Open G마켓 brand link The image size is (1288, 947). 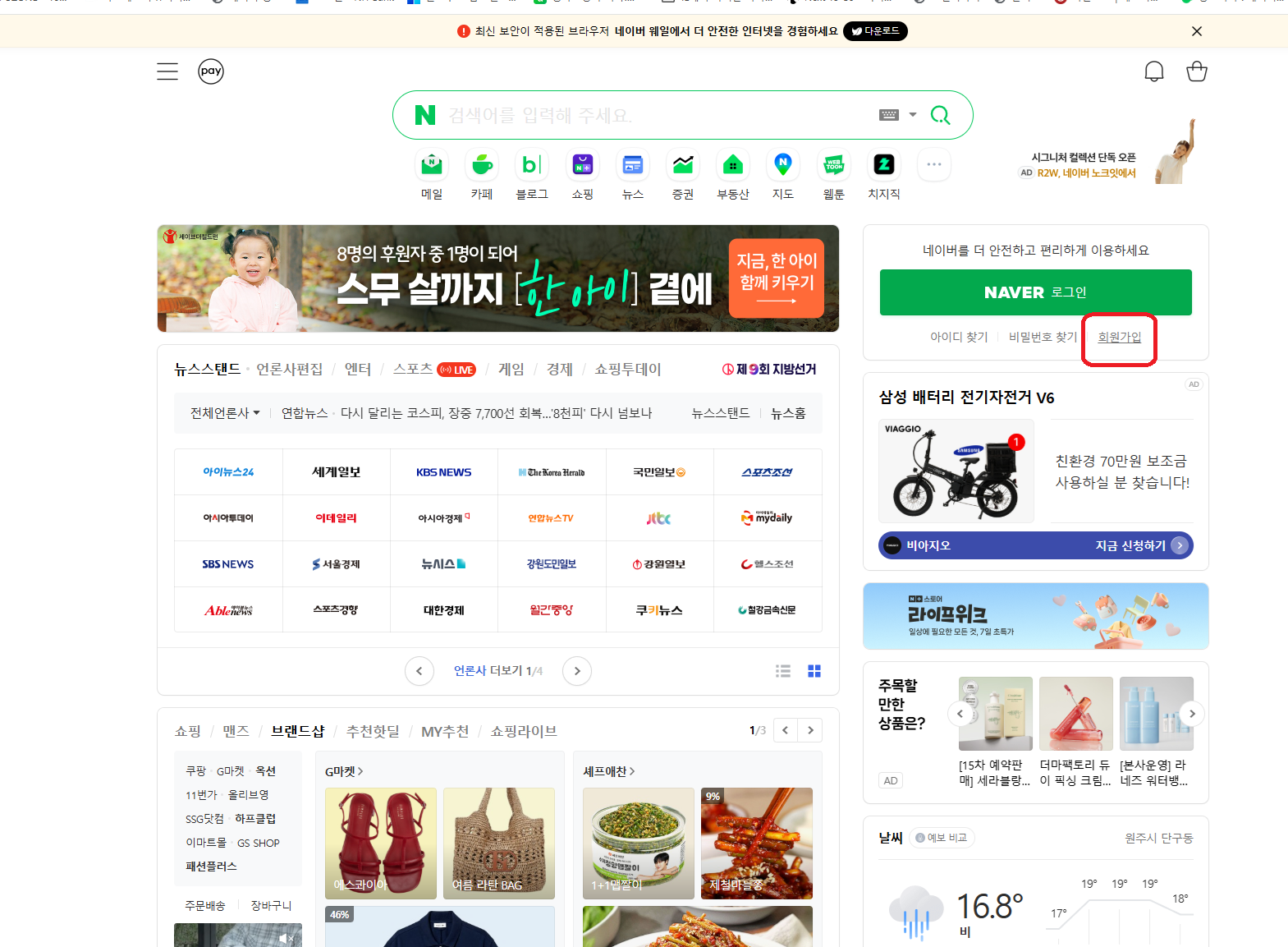[x=344, y=771]
